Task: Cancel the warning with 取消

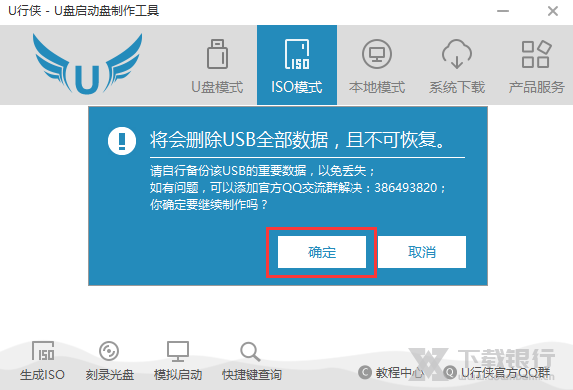Action: tap(422, 252)
